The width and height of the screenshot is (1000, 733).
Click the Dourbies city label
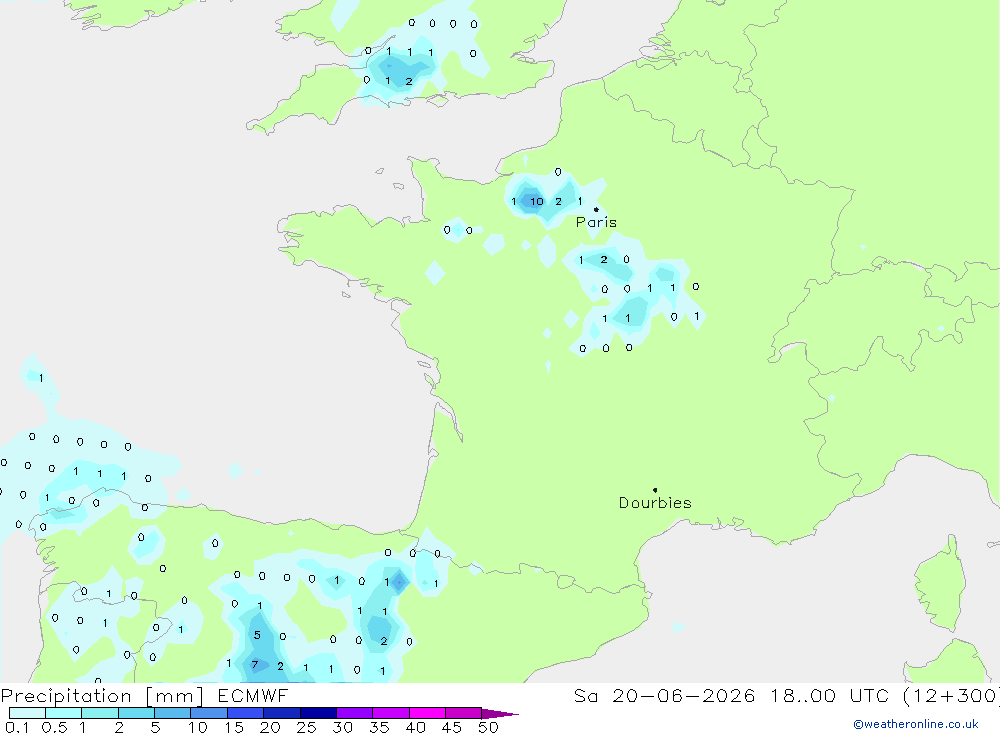pyautogui.click(x=655, y=503)
